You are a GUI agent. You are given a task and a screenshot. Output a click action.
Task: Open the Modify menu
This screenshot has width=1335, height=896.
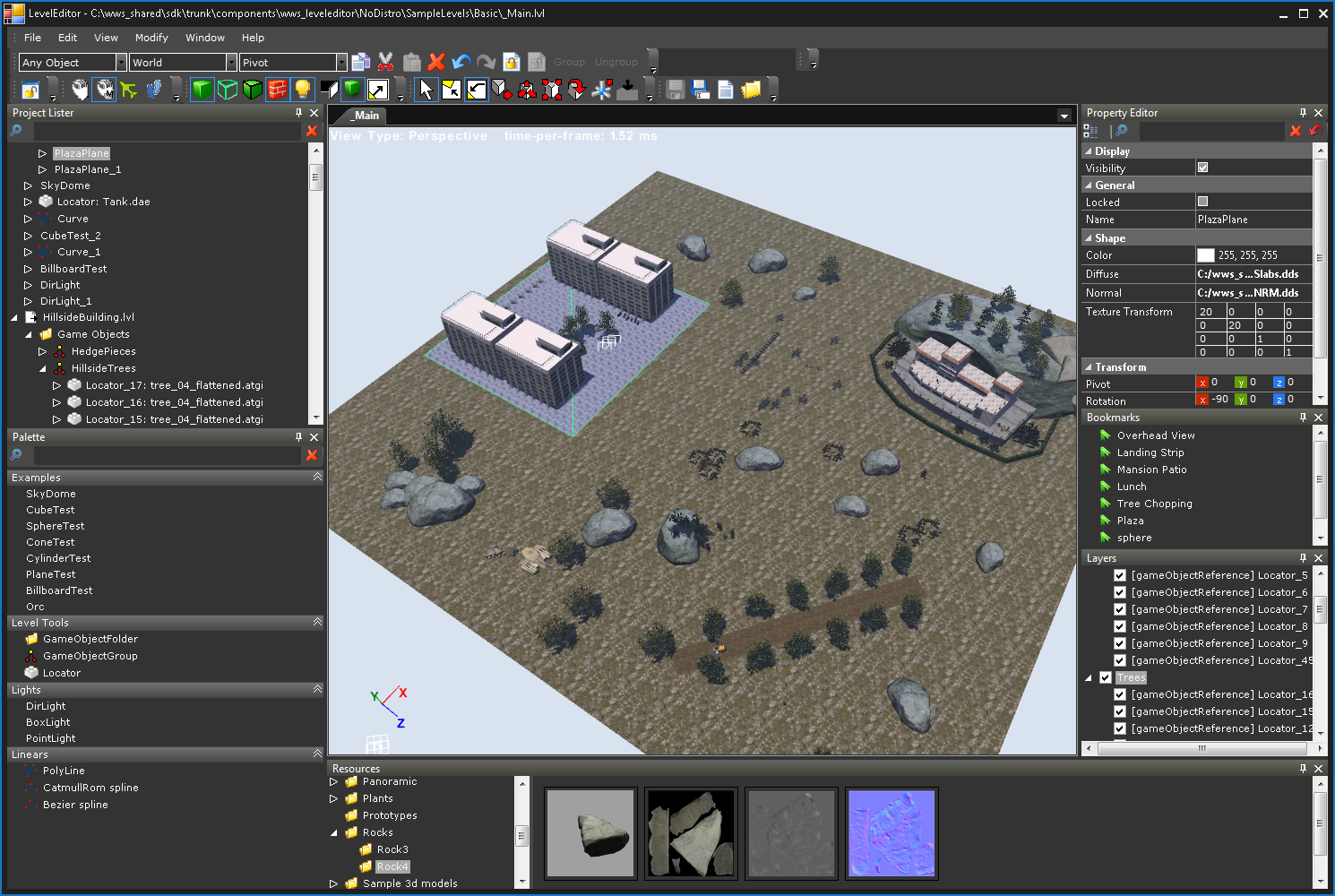[151, 38]
